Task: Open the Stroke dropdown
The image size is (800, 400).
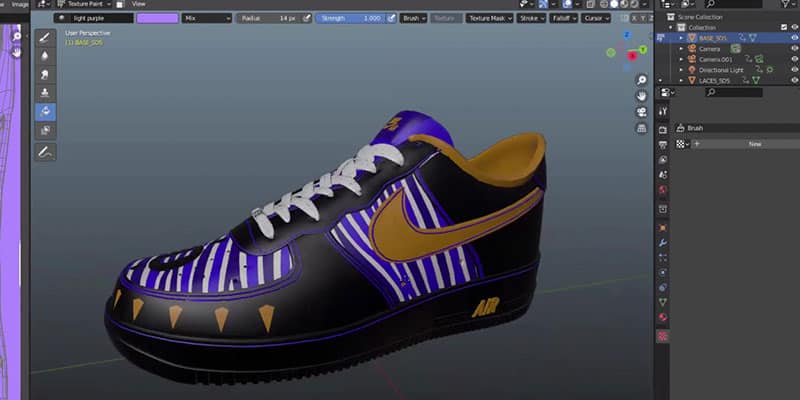Action: 531,18
